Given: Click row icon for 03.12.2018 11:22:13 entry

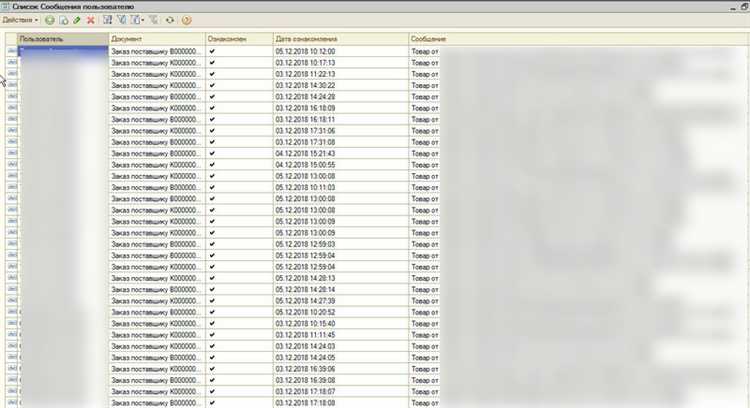Looking at the screenshot, I should (x=12, y=74).
